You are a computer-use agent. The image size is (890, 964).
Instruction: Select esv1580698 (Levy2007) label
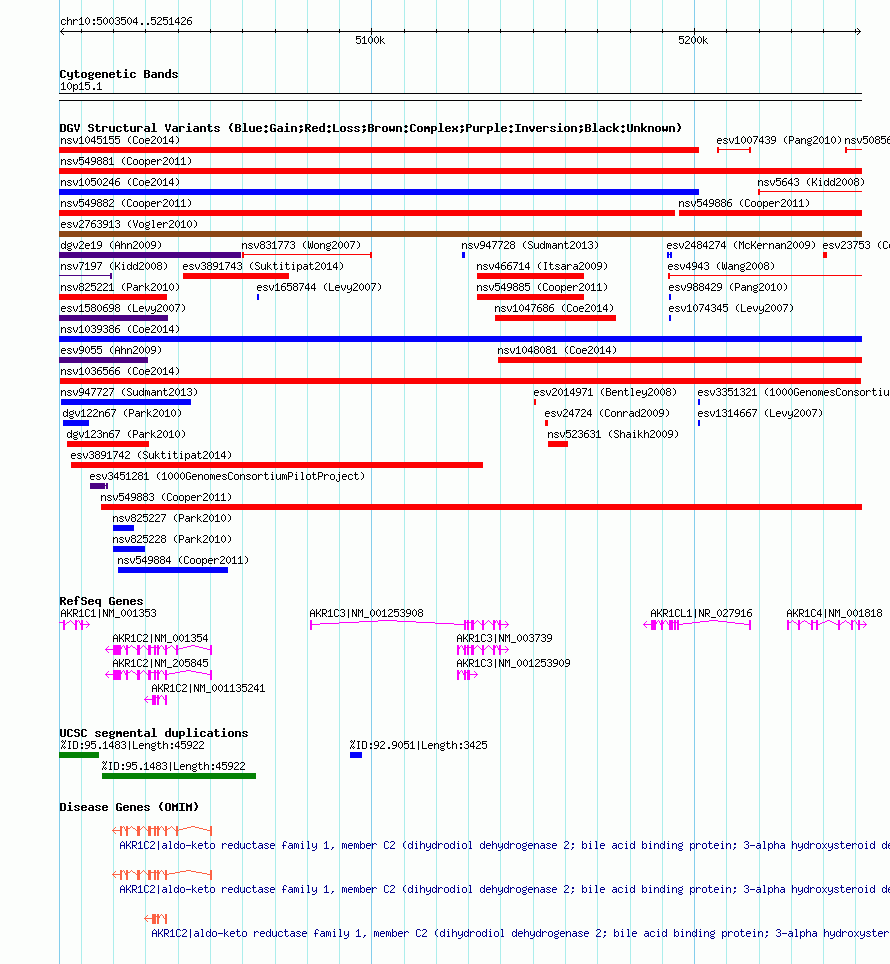coord(123,308)
